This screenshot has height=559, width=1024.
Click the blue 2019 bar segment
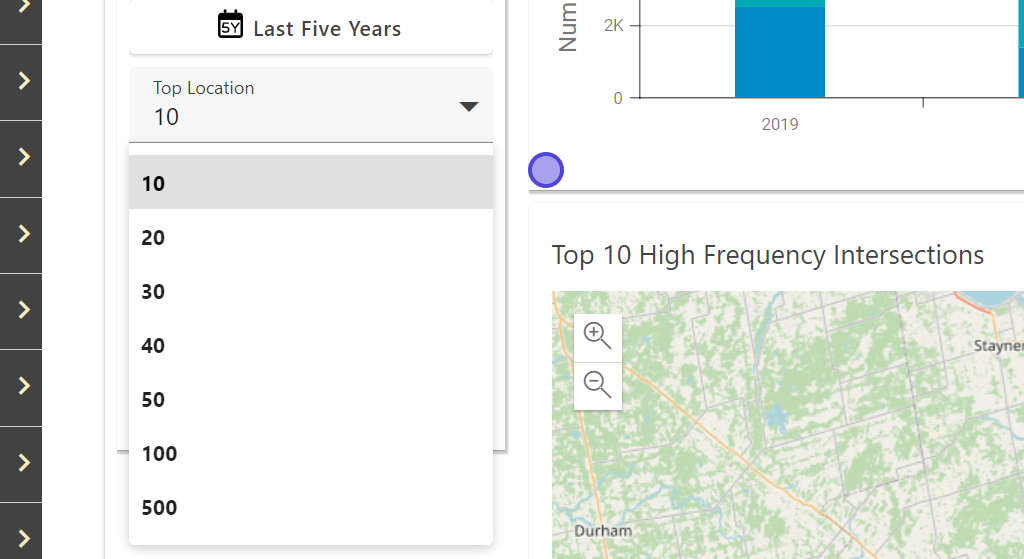coord(779,55)
